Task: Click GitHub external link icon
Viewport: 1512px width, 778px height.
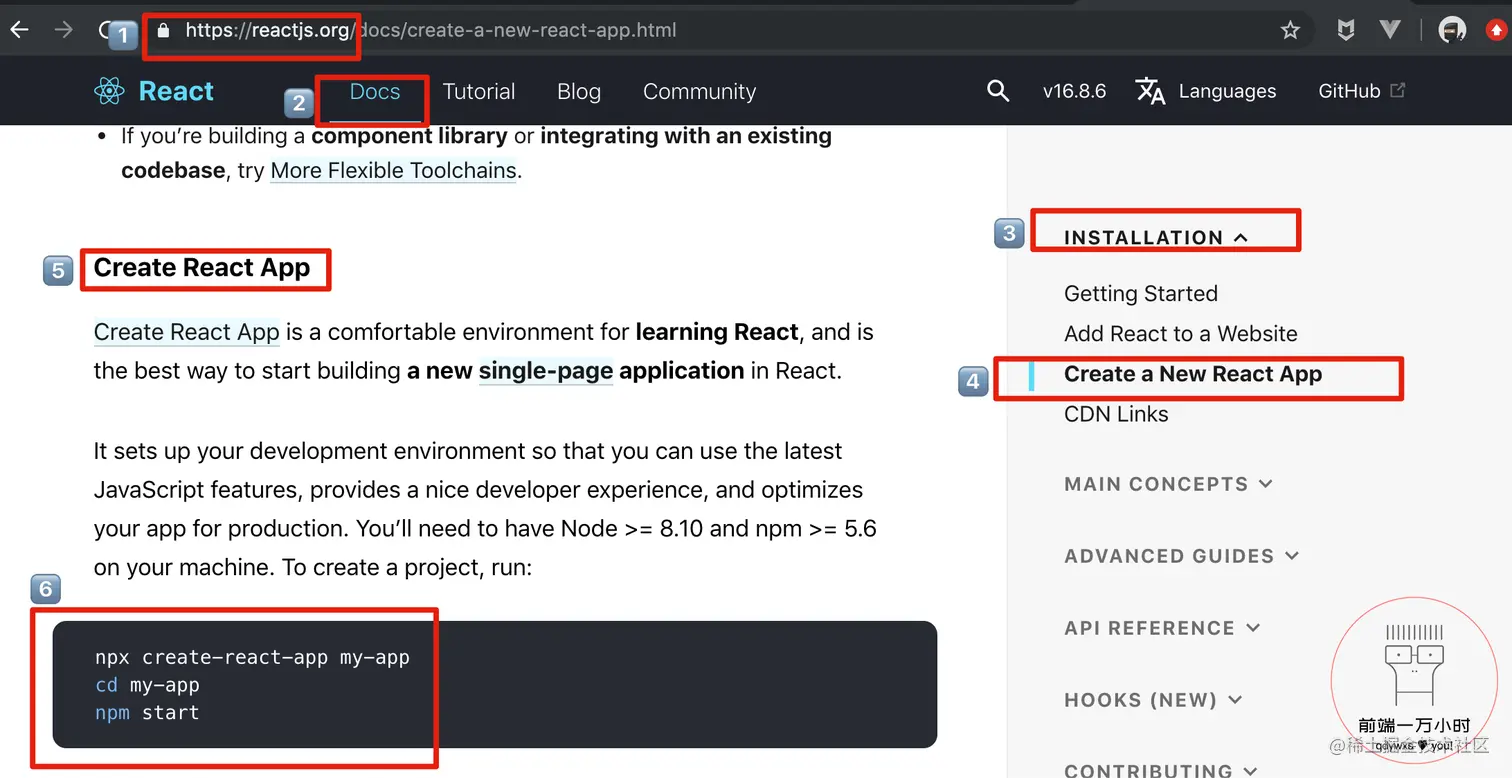Action: (x=1398, y=90)
